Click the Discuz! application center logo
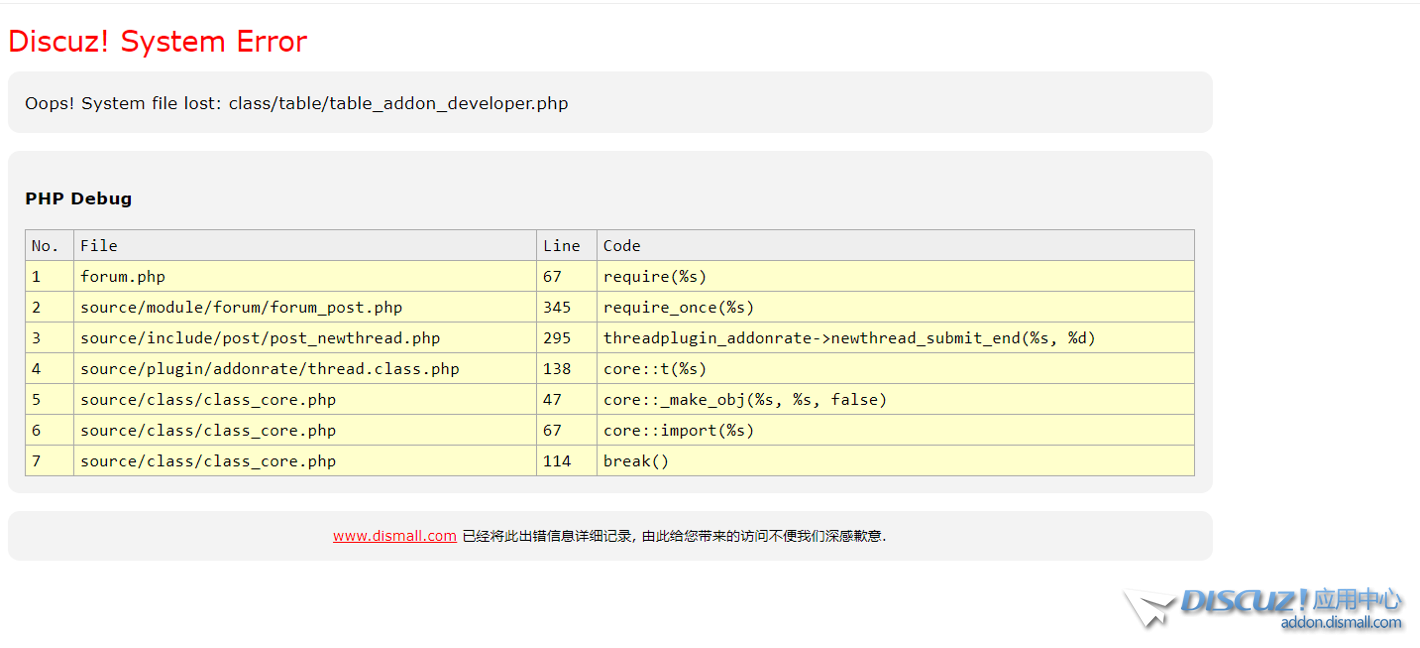 (x=1264, y=606)
